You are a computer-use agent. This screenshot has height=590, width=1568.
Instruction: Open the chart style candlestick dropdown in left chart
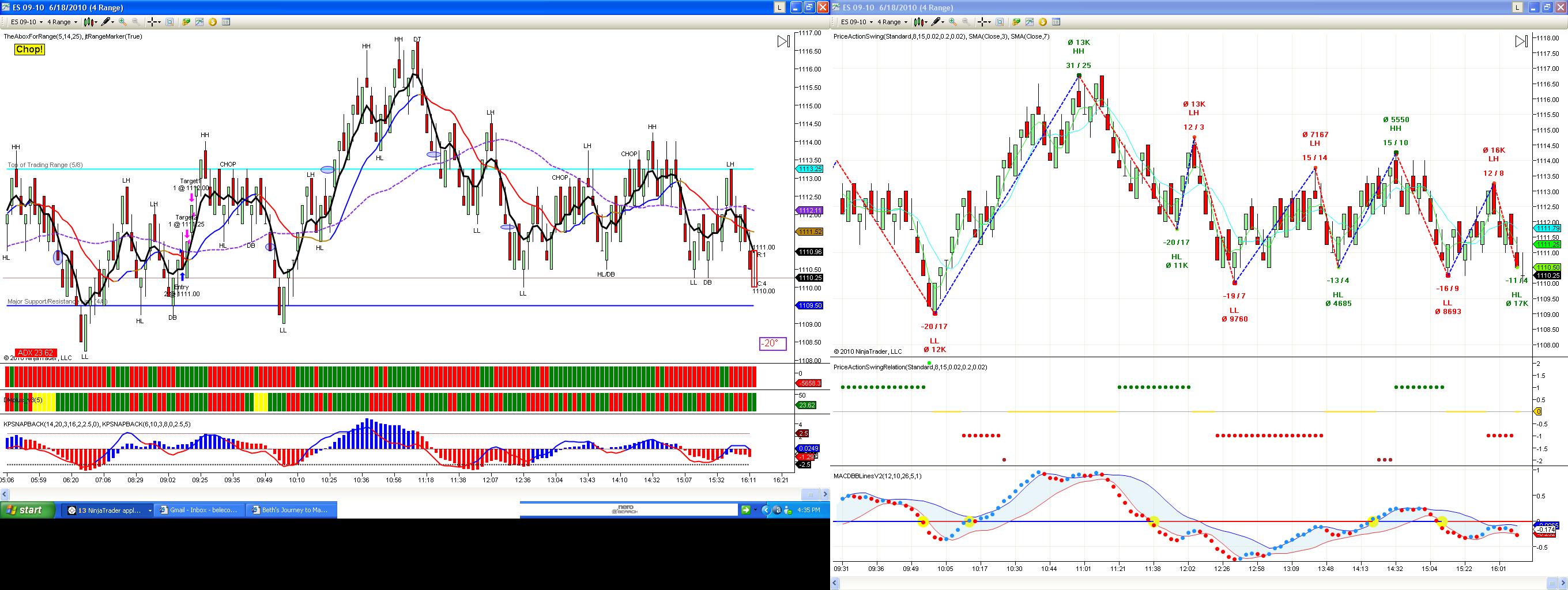91,22
